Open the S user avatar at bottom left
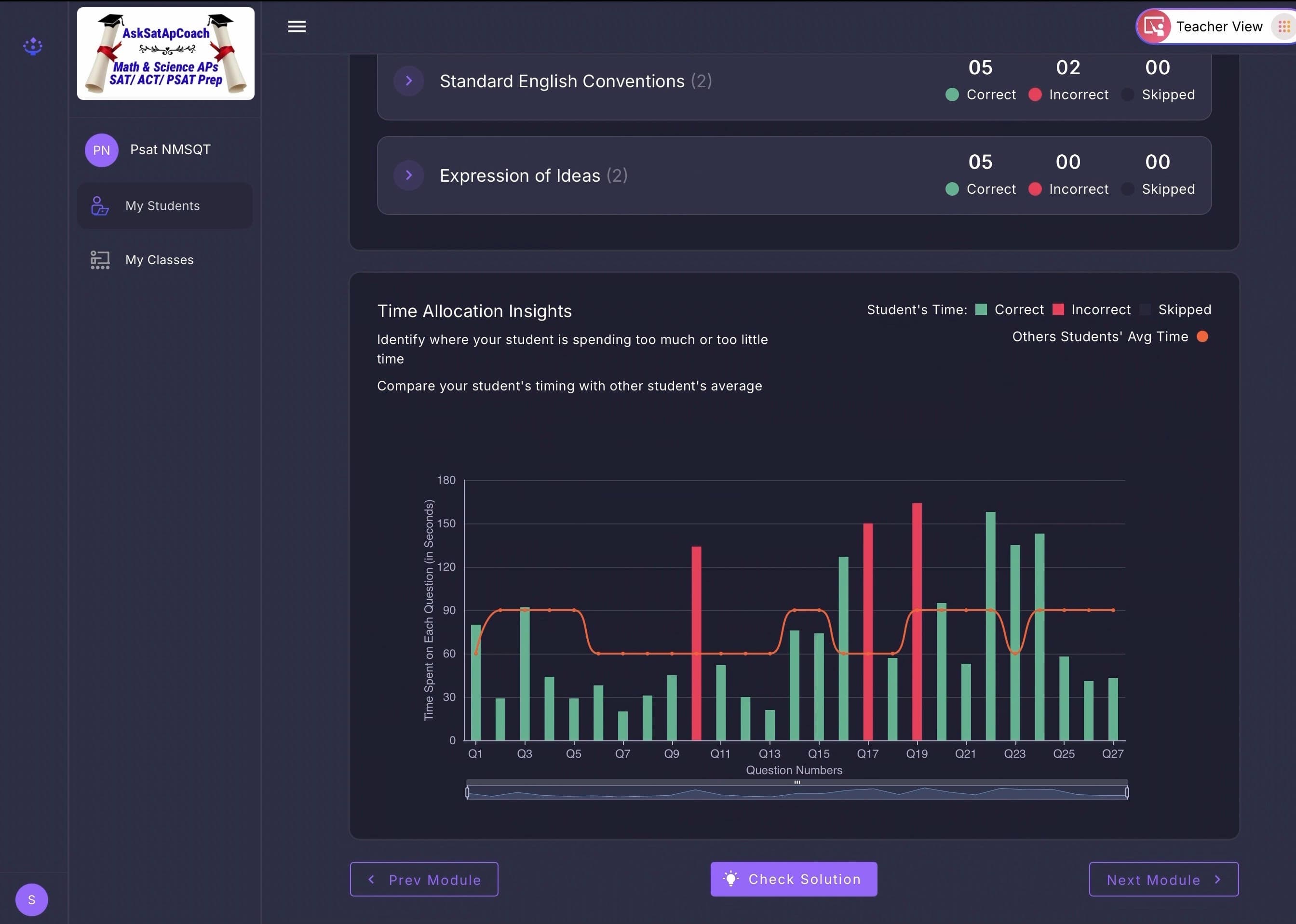This screenshot has width=1296, height=924. pyautogui.click(x=32, y=899)
